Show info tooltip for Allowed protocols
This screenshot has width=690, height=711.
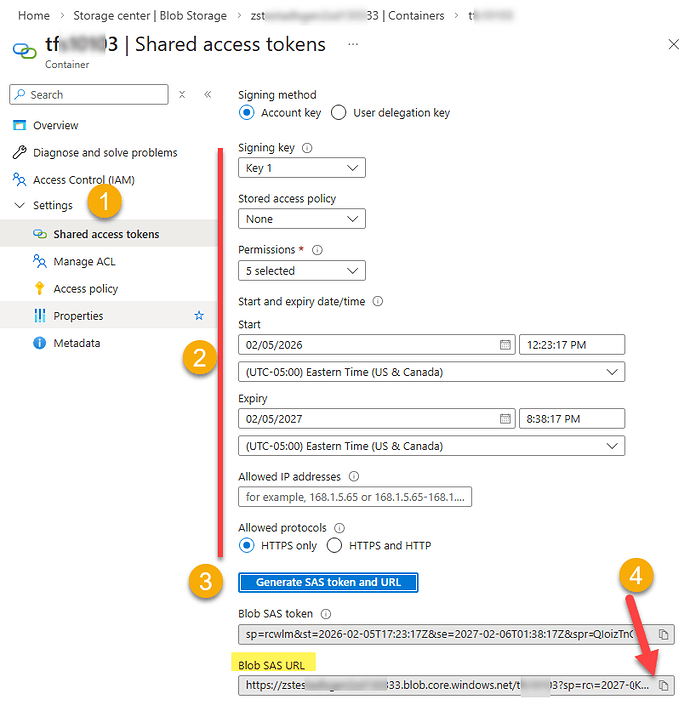click(x=339, y=528)
